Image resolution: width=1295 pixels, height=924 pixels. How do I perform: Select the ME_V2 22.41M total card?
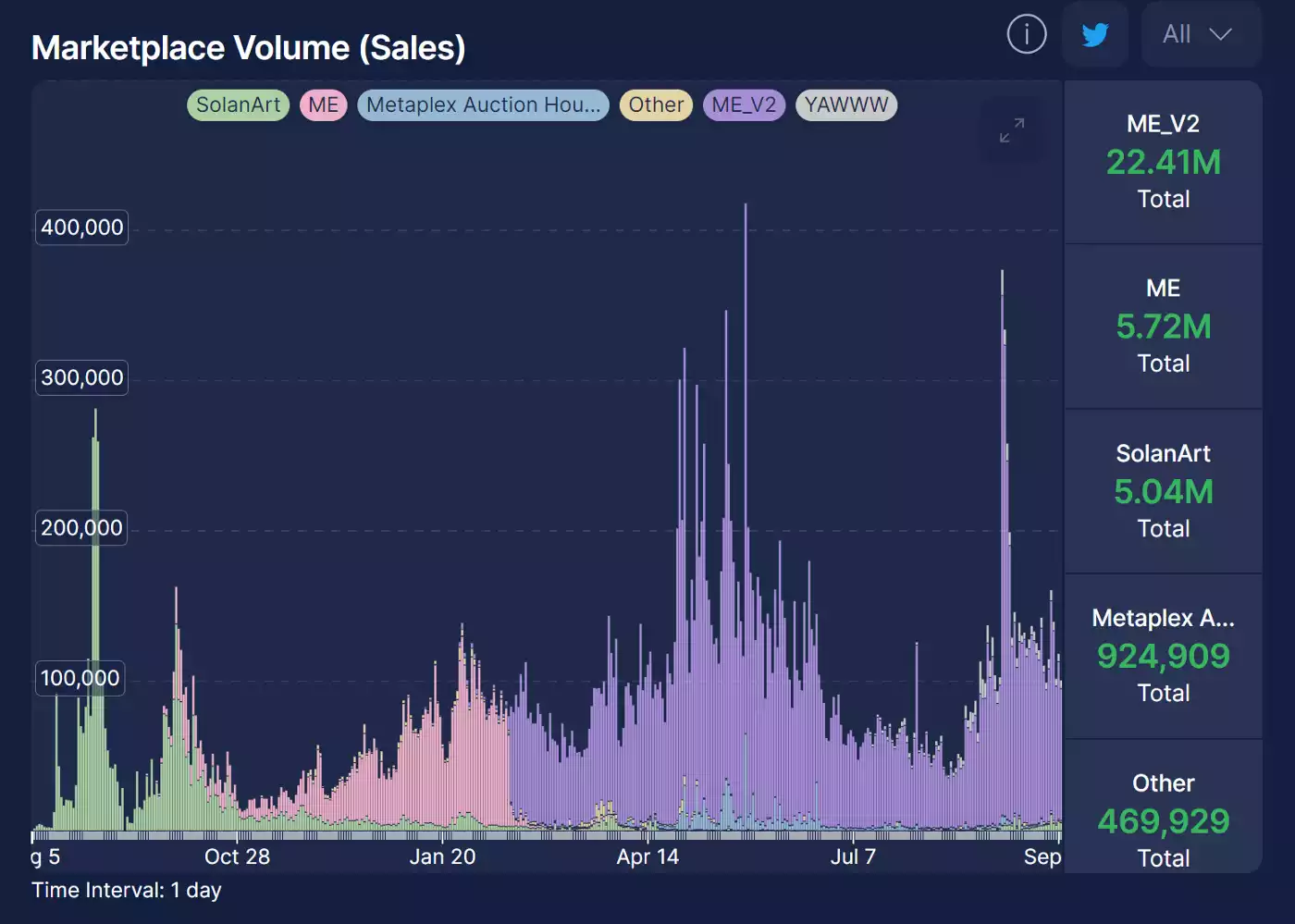pos(1163,163)
